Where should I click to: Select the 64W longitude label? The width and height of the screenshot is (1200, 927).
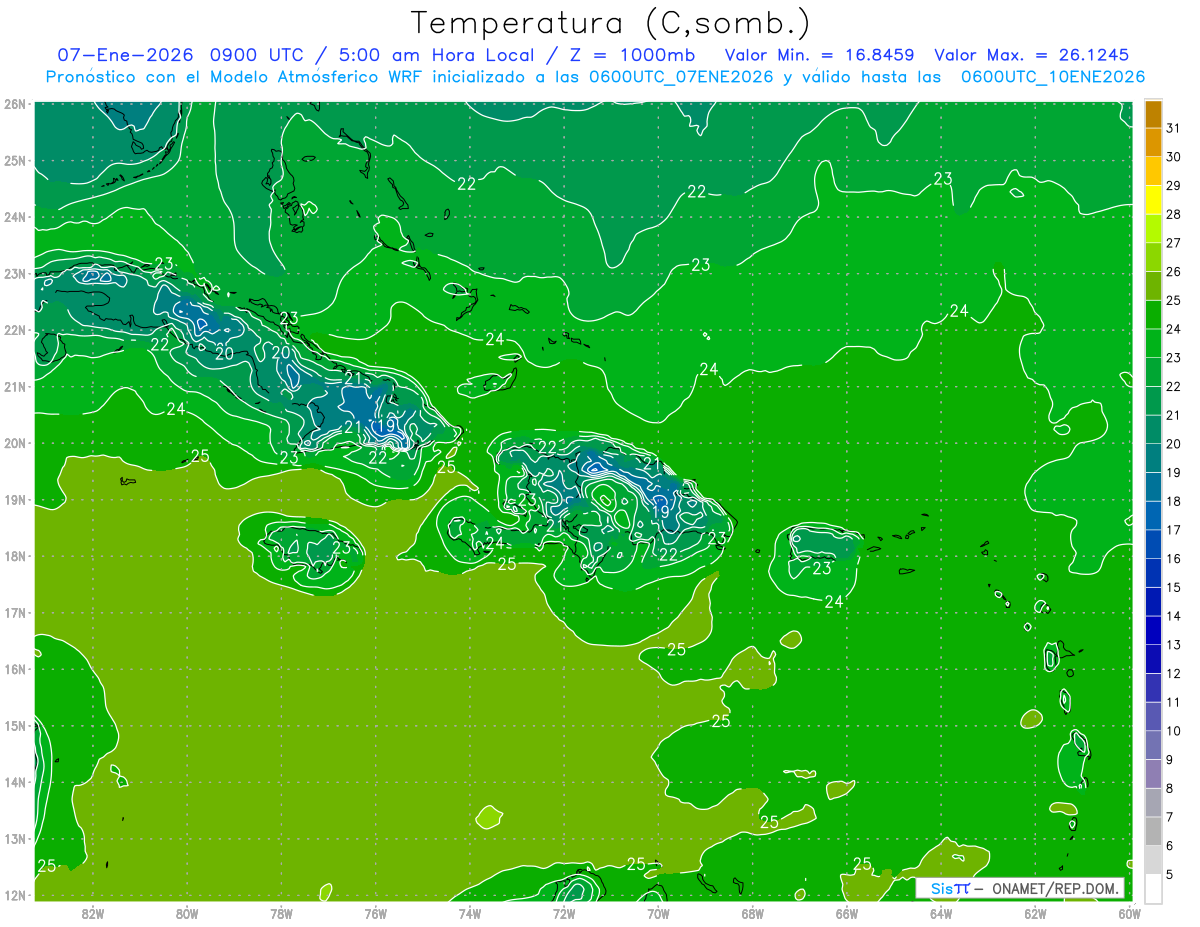point(941,913)
